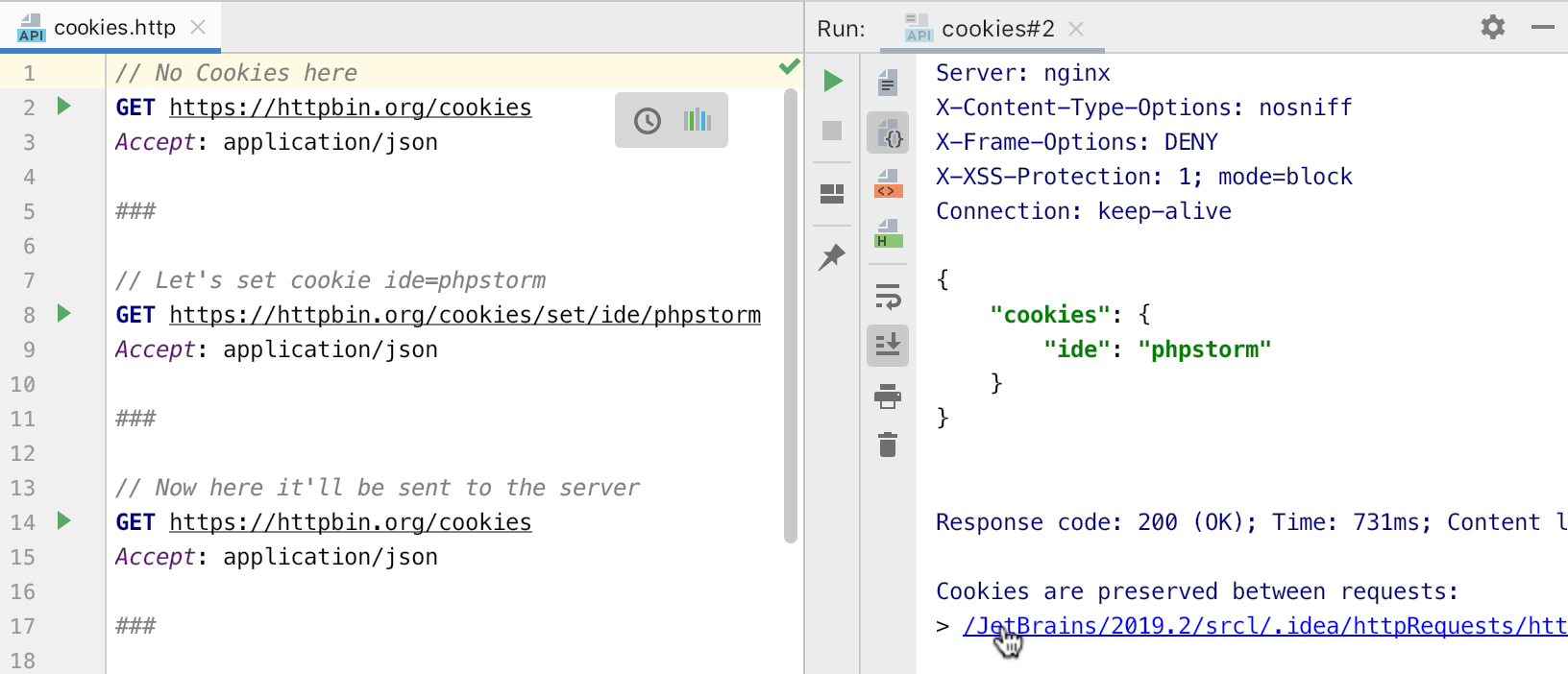
Task: Click the X-Content-Type-Options header line
Action: click(1144, 108)
